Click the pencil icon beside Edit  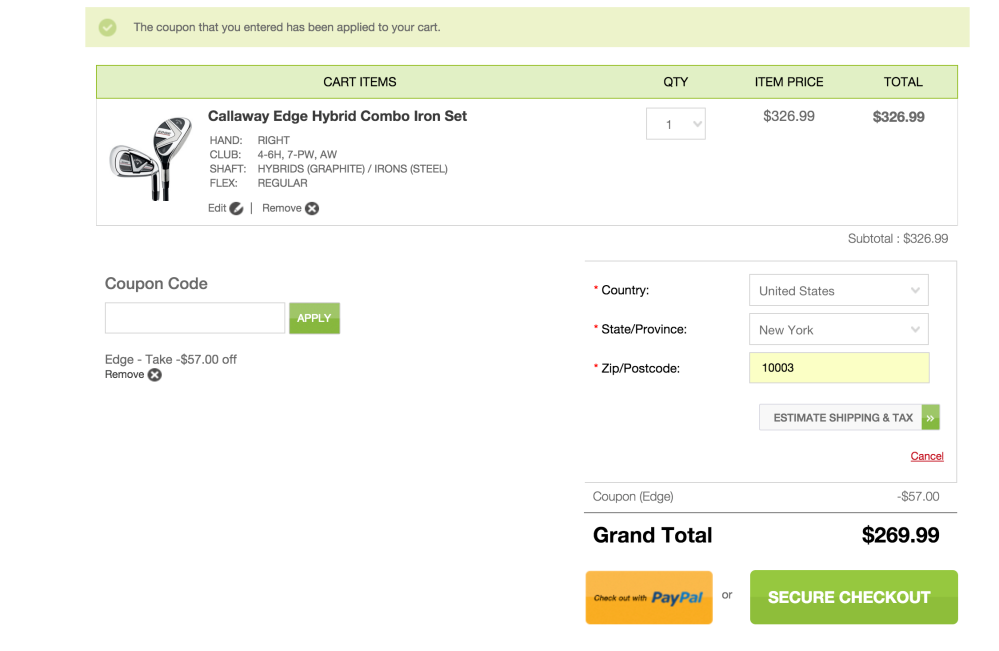pos(236,208)
